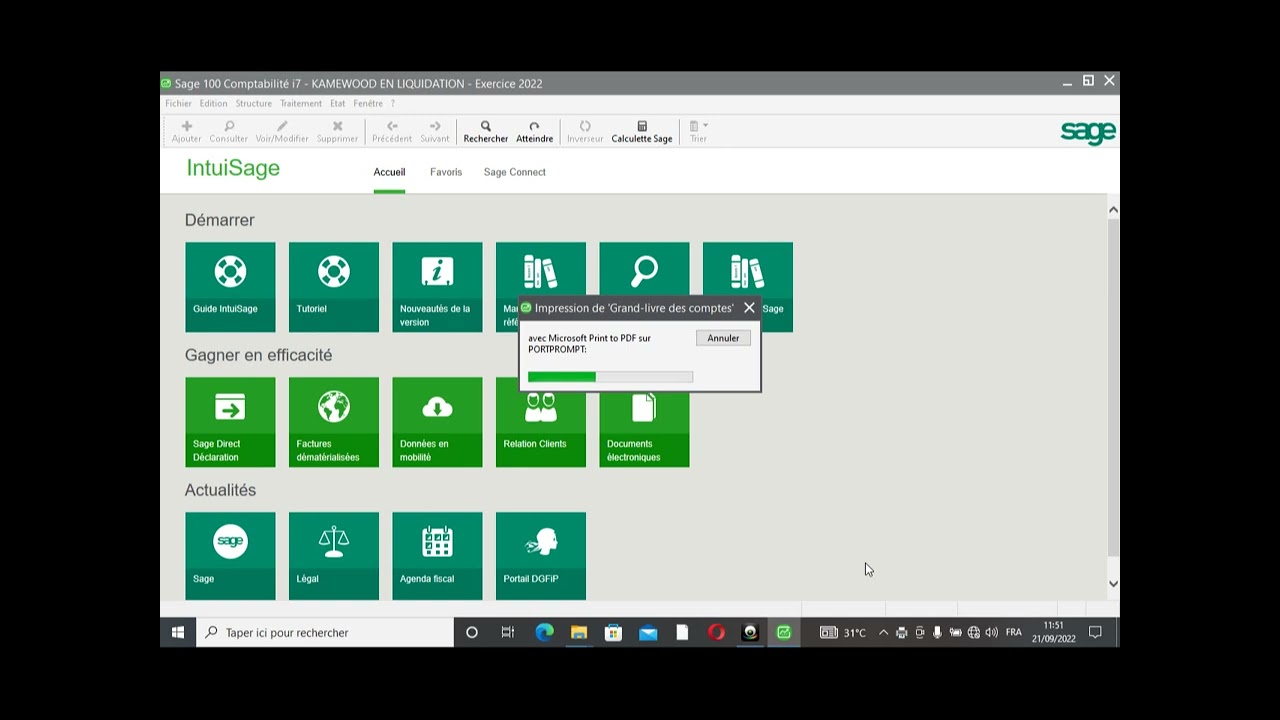1280x720 pixels.
Task: Open the Fichier menu
Action: tap(178, 103)
